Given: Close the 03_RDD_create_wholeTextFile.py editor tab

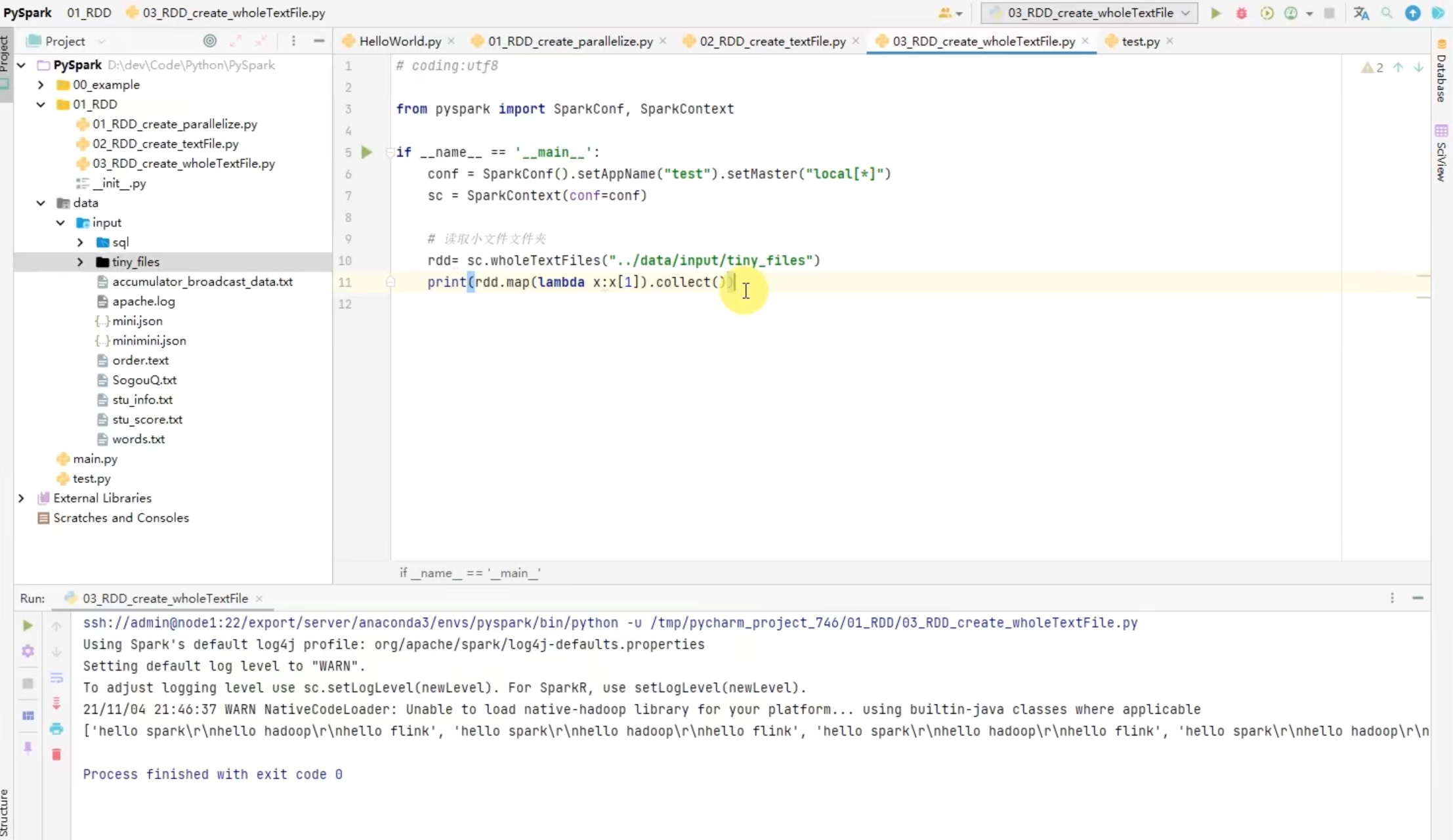Looking at the screenshot, I should [x=1085, y=41].
